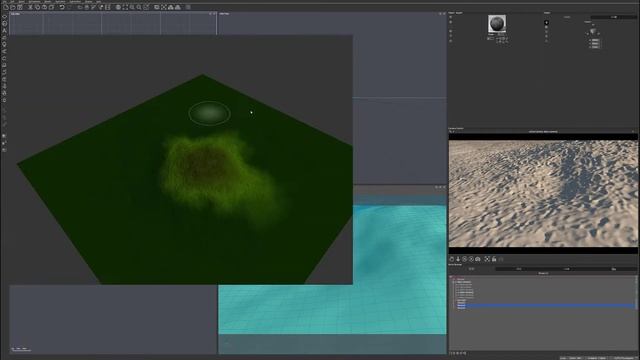Screen dimensions: 640x360
Task: Click the sand dunes render preview image
Action: pyautogui.click(x=543, y=193)
